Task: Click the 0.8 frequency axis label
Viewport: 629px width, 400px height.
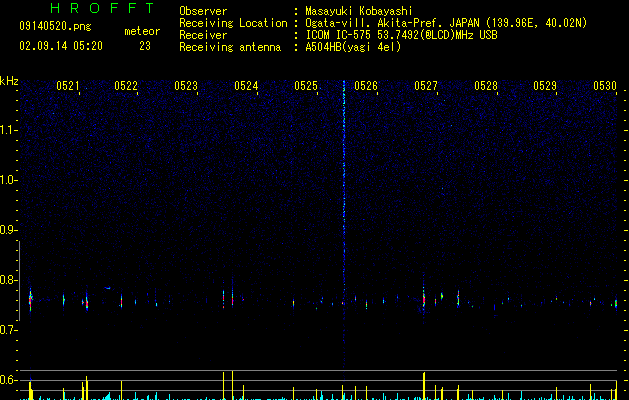Action: pyautogui.click(x=8, y=280)
